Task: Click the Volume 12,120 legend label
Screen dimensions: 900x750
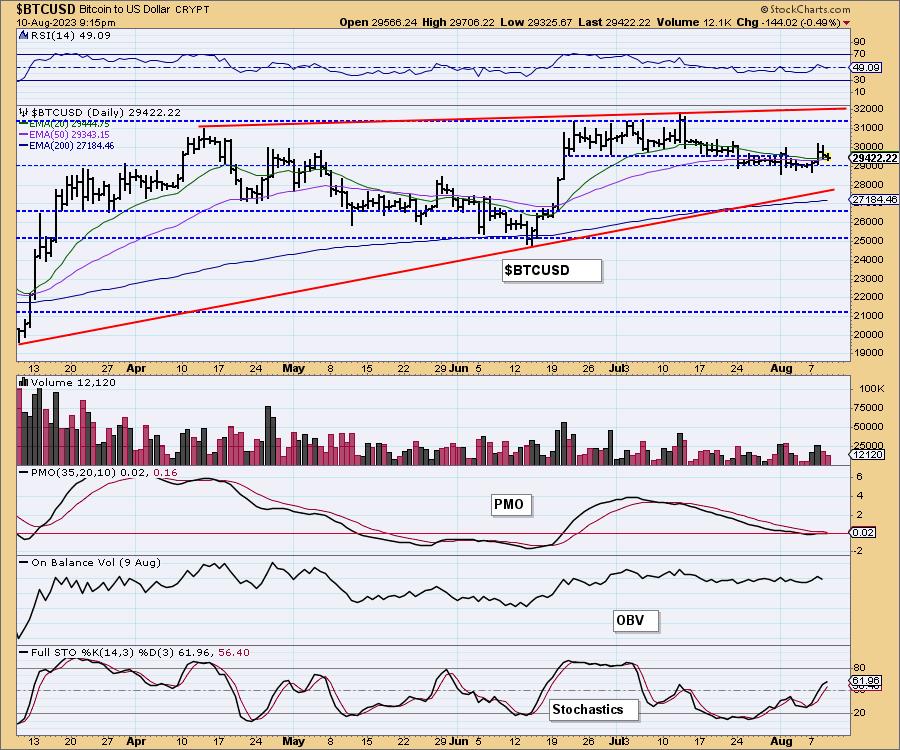Action: (x=73, y=382)
